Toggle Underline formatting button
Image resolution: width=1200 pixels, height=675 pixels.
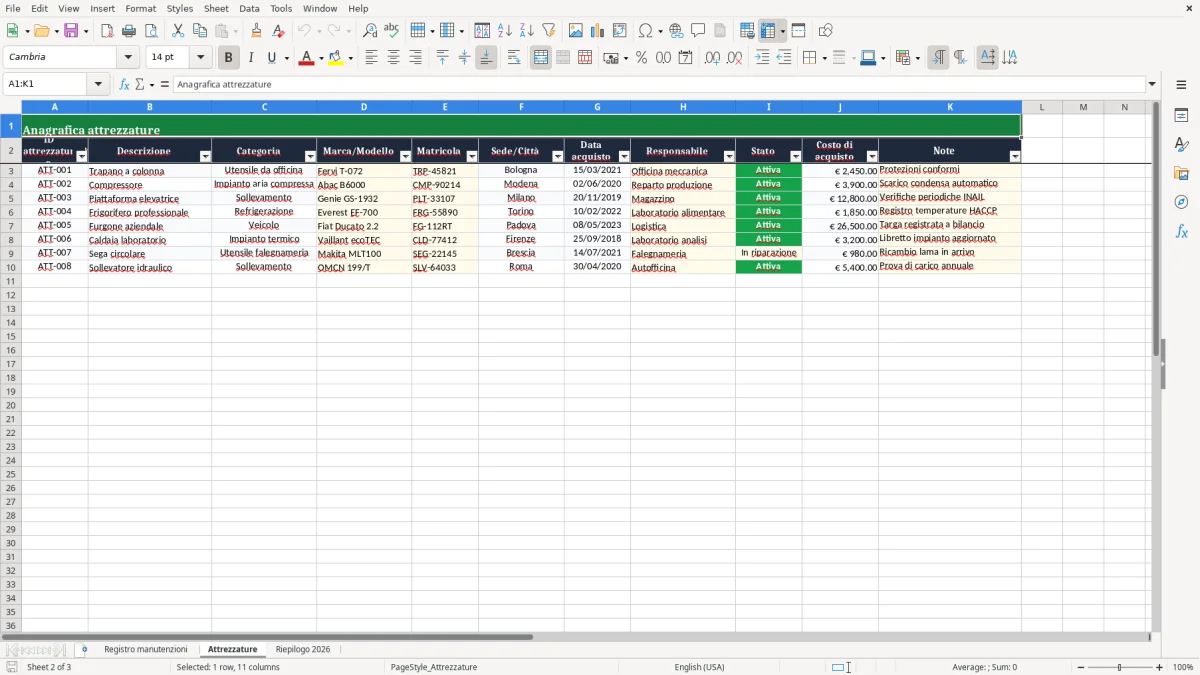coord(271,58)
